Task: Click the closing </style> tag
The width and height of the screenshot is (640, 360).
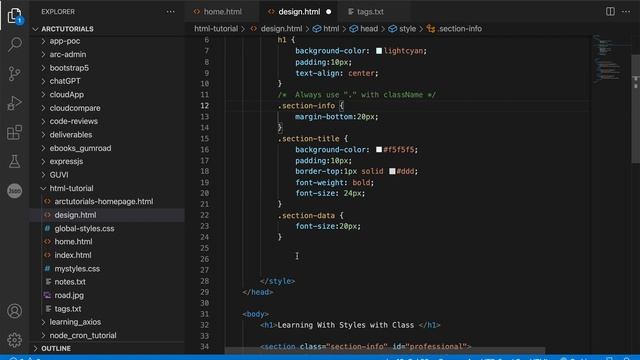Action: (x=277, y=281)
